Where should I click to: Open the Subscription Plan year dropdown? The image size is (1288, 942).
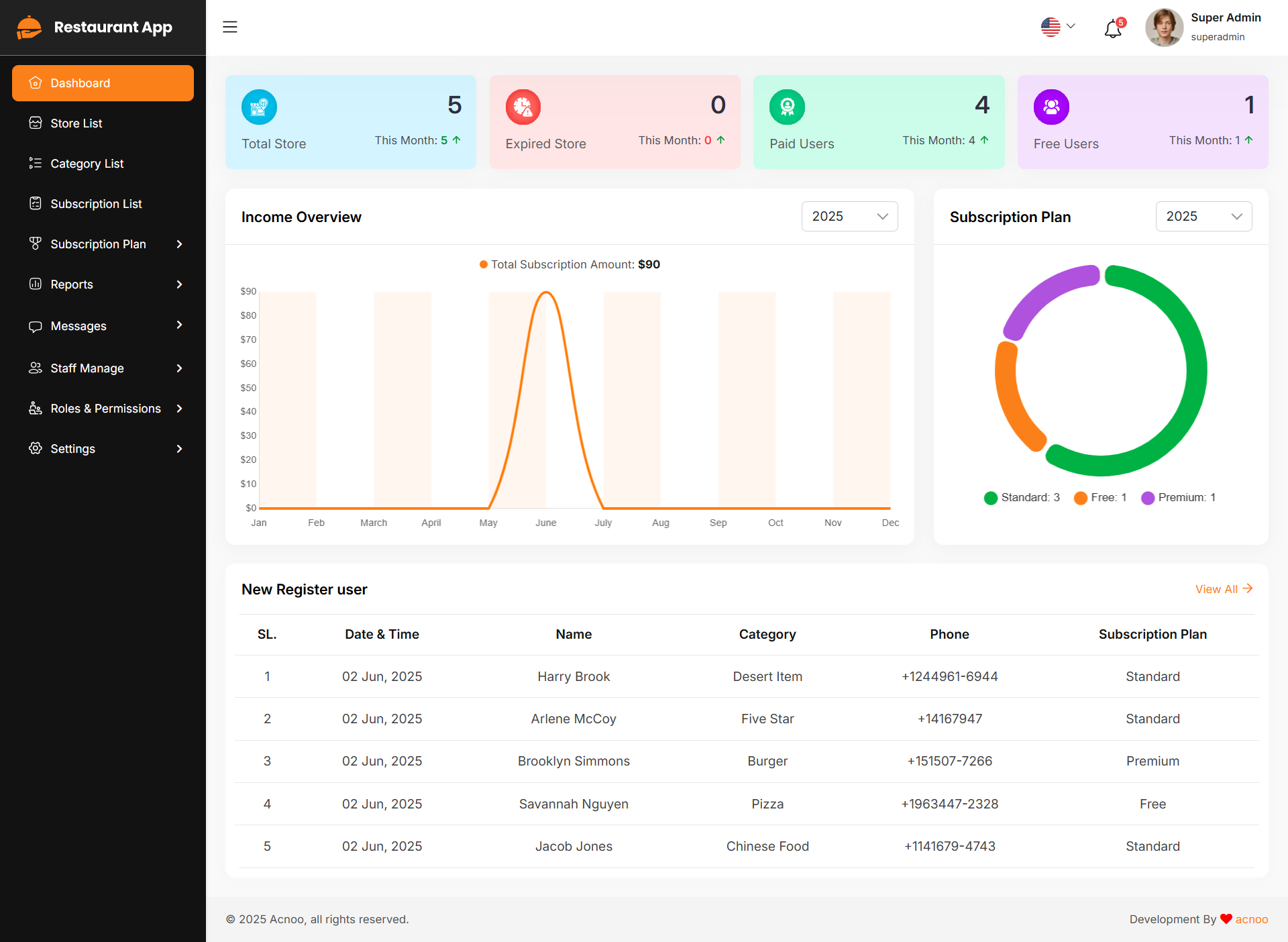point(1203,217)
